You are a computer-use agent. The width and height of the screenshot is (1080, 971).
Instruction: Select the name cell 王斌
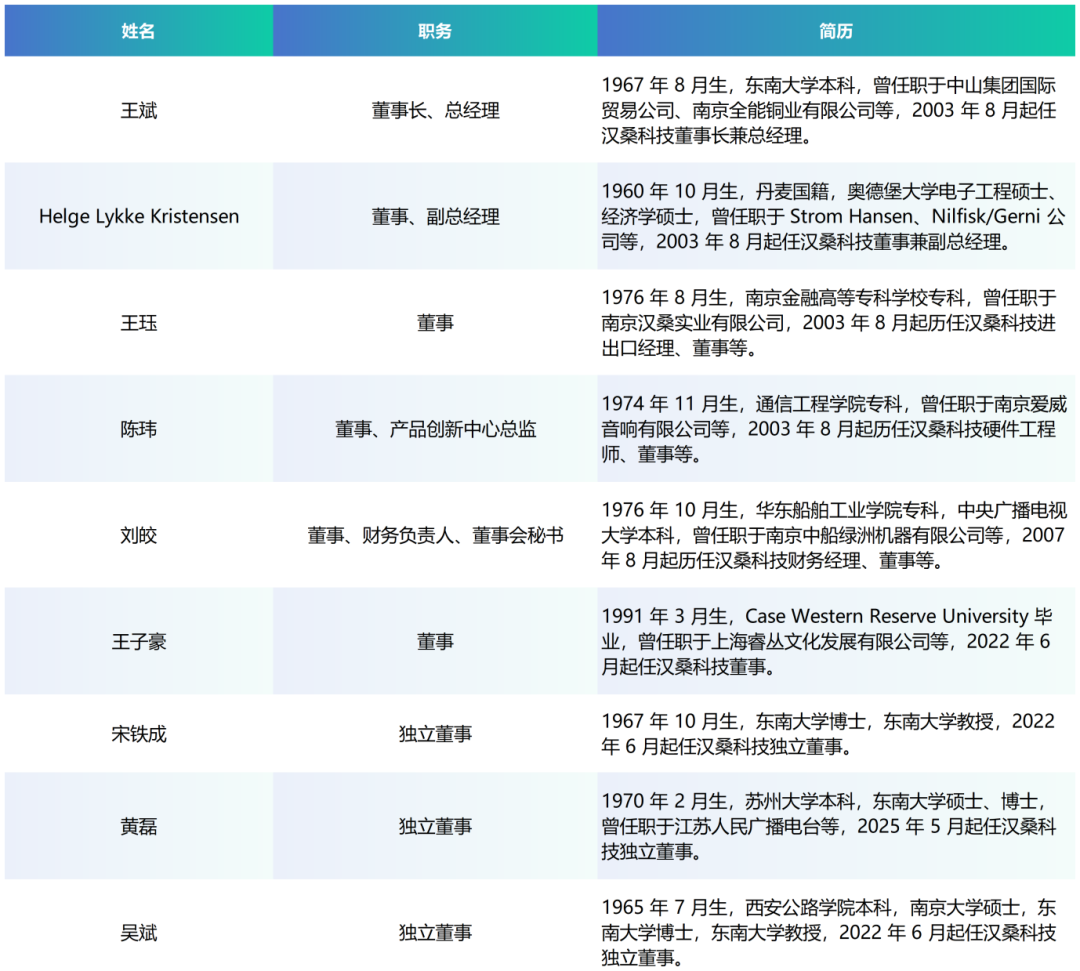pyautogui.click(x=138, y=110)
